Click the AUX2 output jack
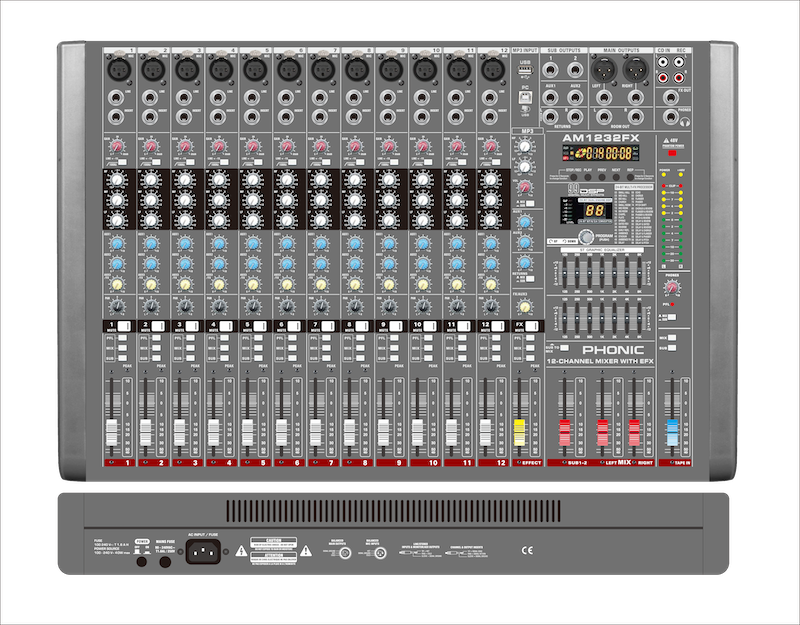 [x=575, y=97]
